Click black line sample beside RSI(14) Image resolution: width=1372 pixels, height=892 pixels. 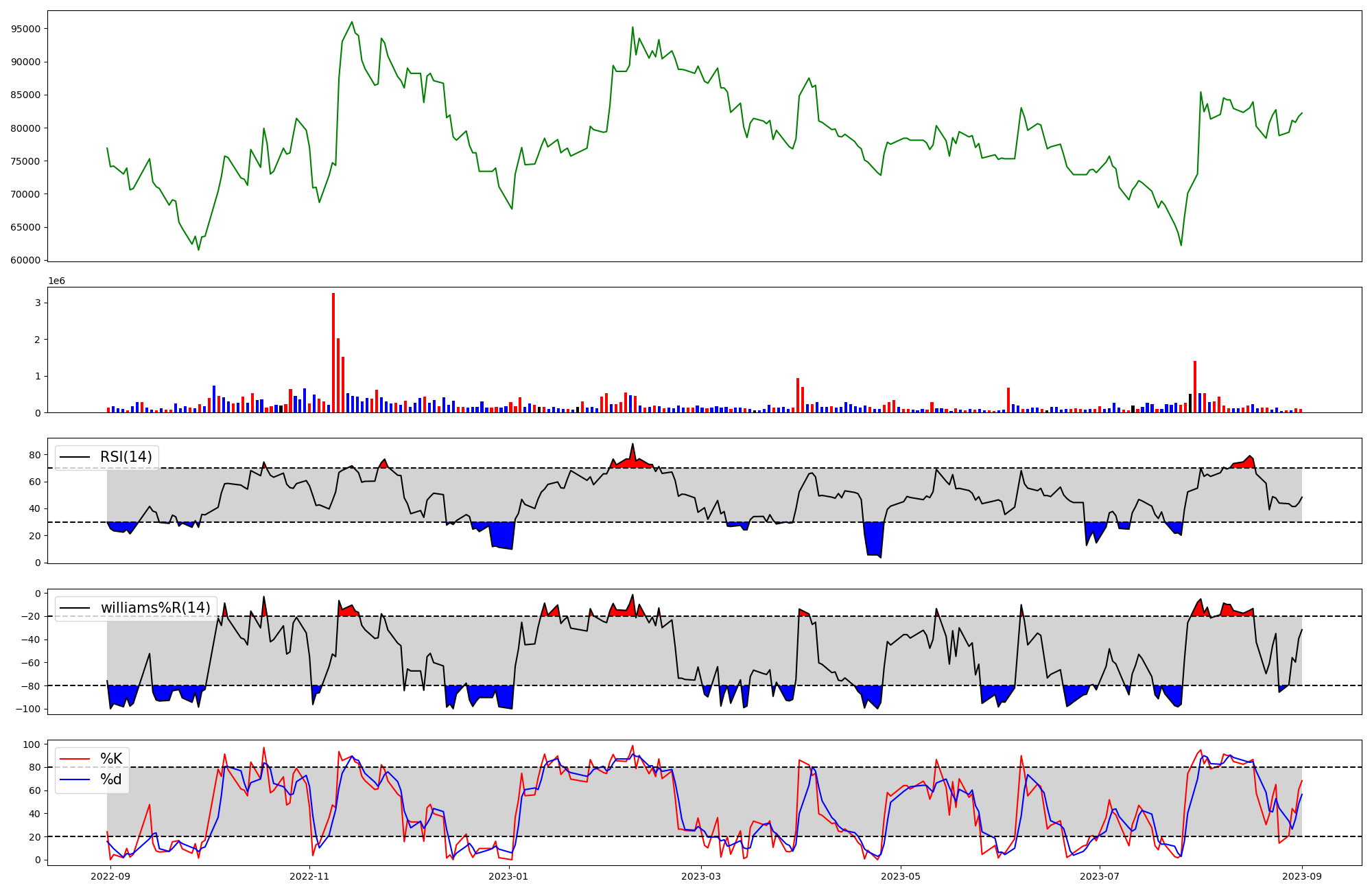pyautogui.click(x=75, y=457)
